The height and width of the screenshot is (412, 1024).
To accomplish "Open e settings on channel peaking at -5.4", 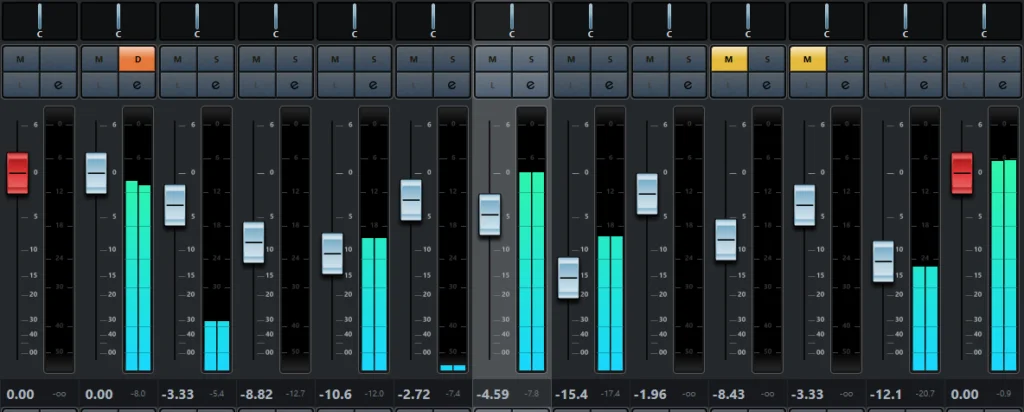I will point(216,85).
